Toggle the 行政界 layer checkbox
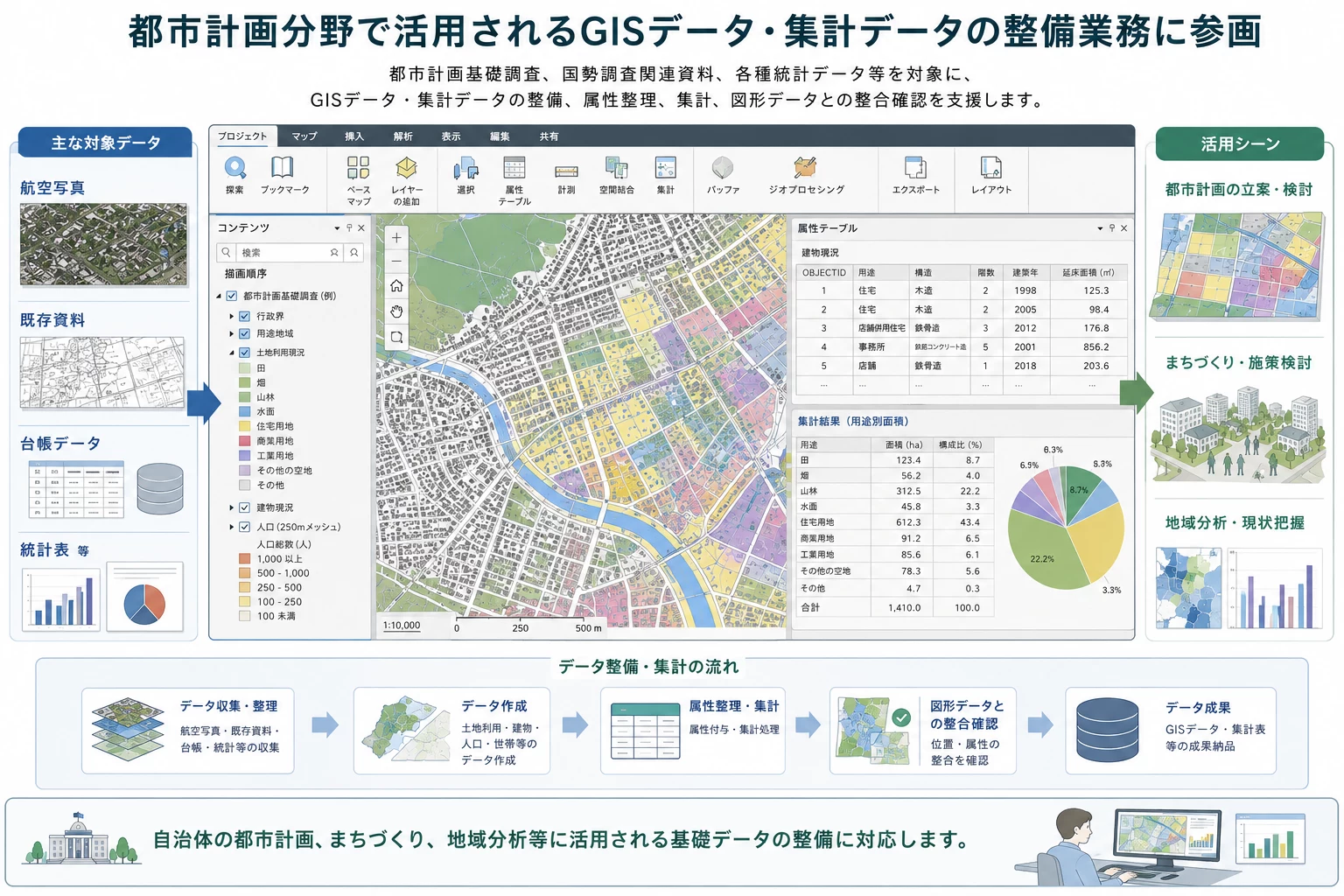 tap(245, 316)
